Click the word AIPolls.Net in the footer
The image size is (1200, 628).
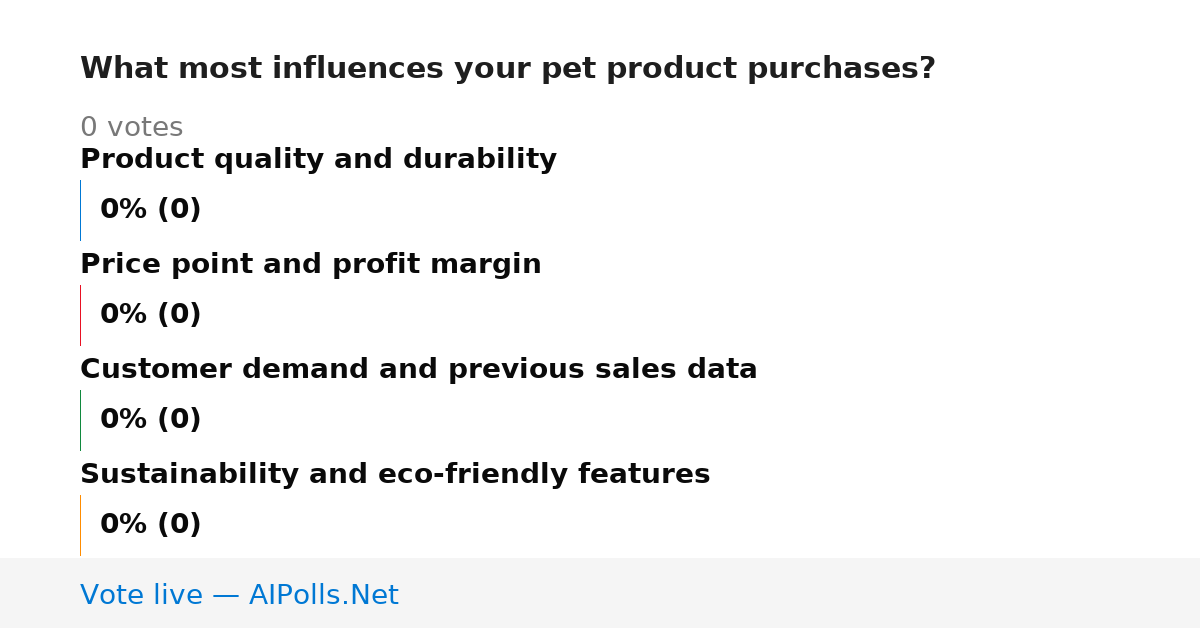(x=324, y=595)
